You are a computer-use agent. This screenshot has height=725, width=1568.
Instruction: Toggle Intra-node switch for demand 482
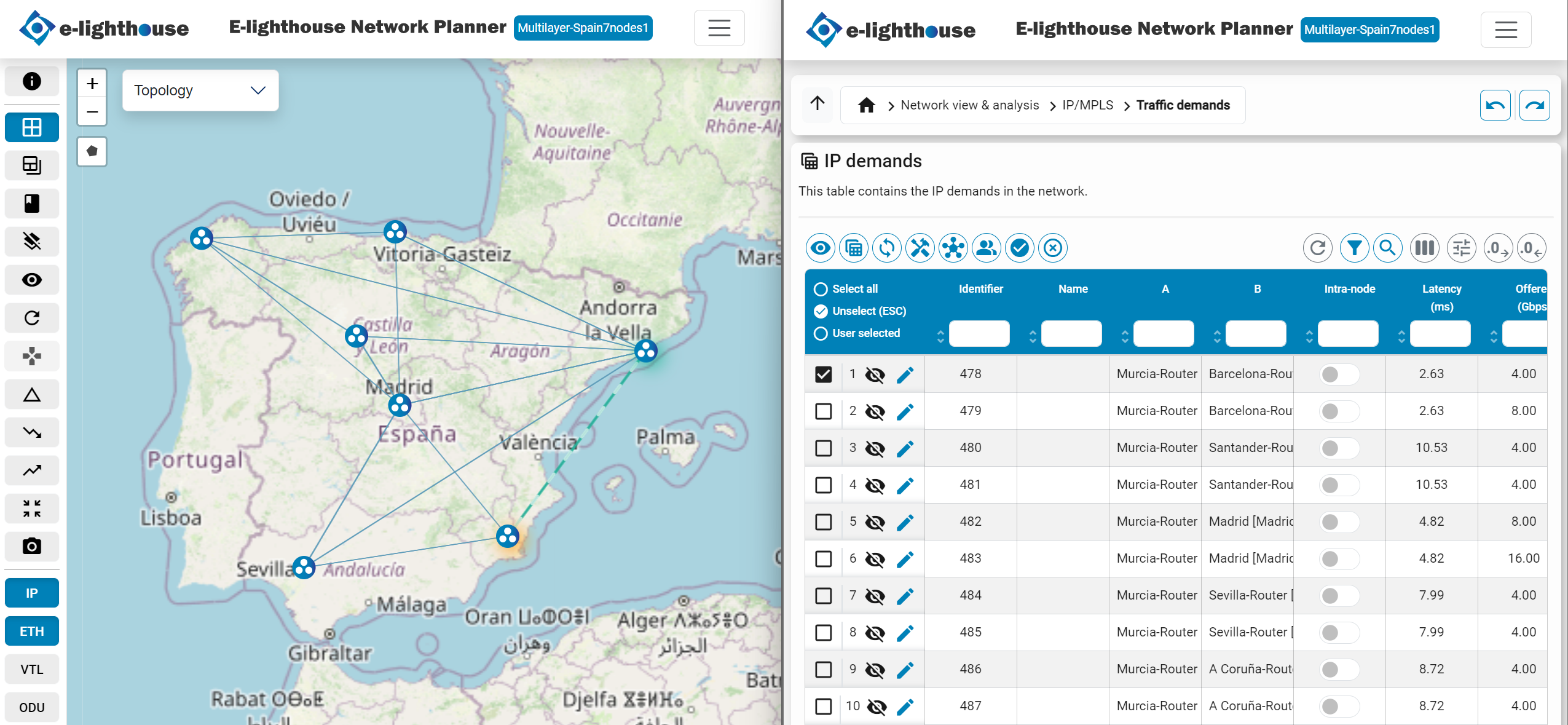coord(1338,522)
